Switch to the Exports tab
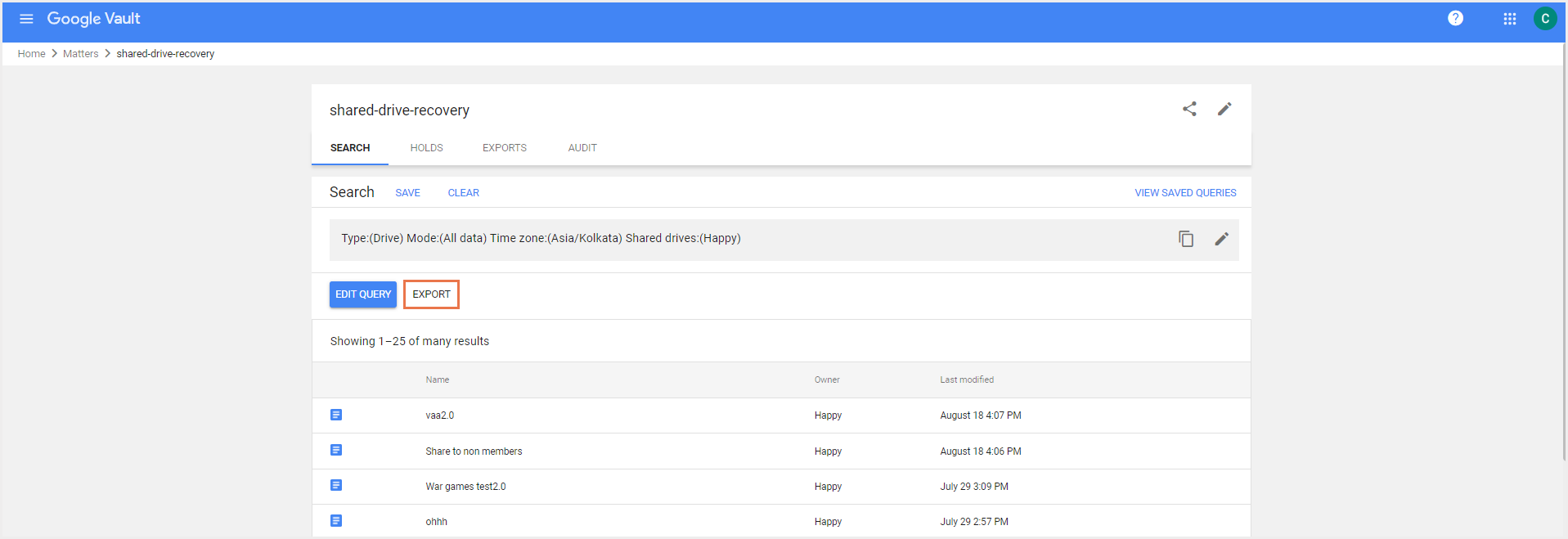The image size is (1568, 539). tap(504, 148)
